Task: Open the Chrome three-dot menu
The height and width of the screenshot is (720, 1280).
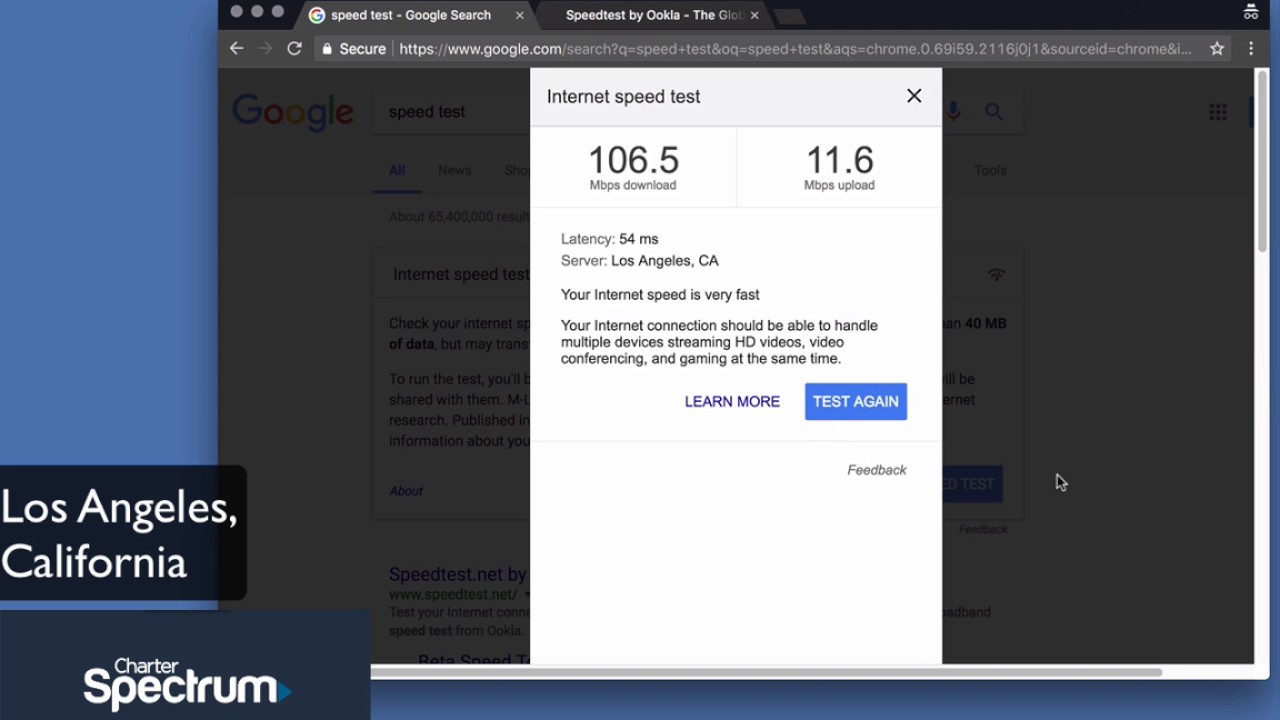Action: coord(1251,48)
